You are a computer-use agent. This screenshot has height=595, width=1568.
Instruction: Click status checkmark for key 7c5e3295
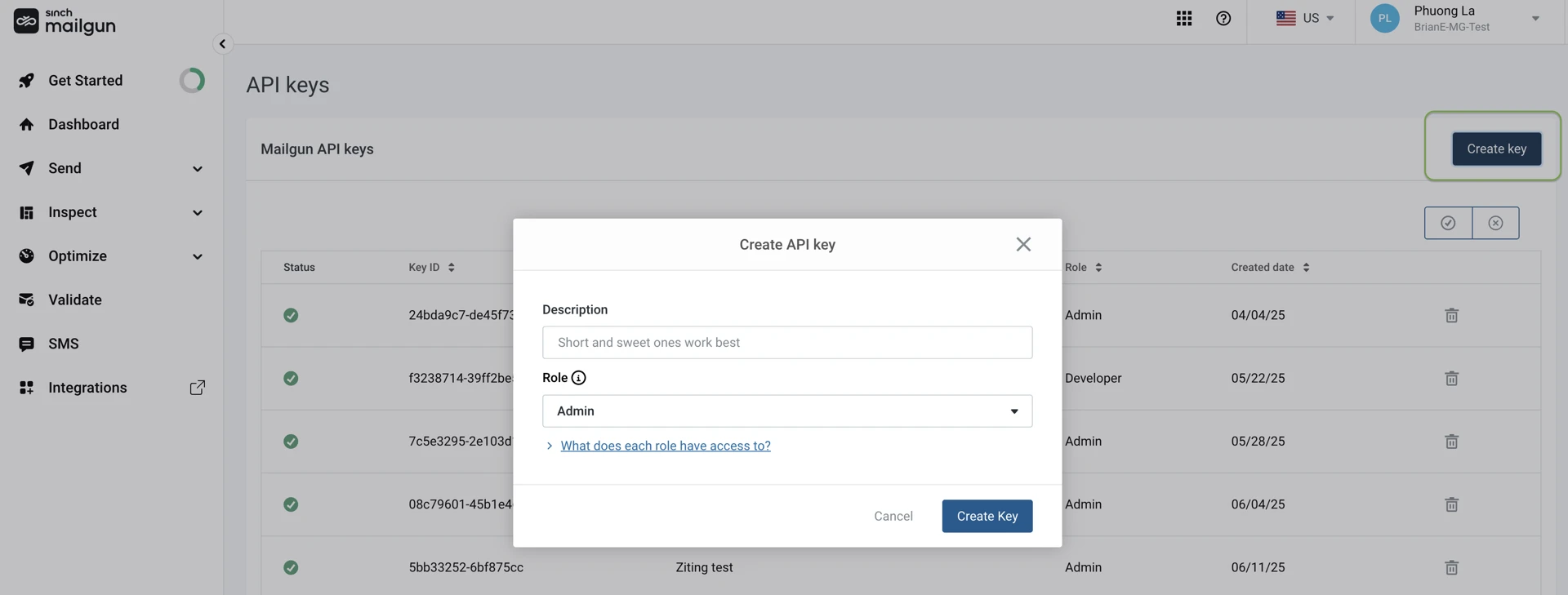[x=291, y=441]
